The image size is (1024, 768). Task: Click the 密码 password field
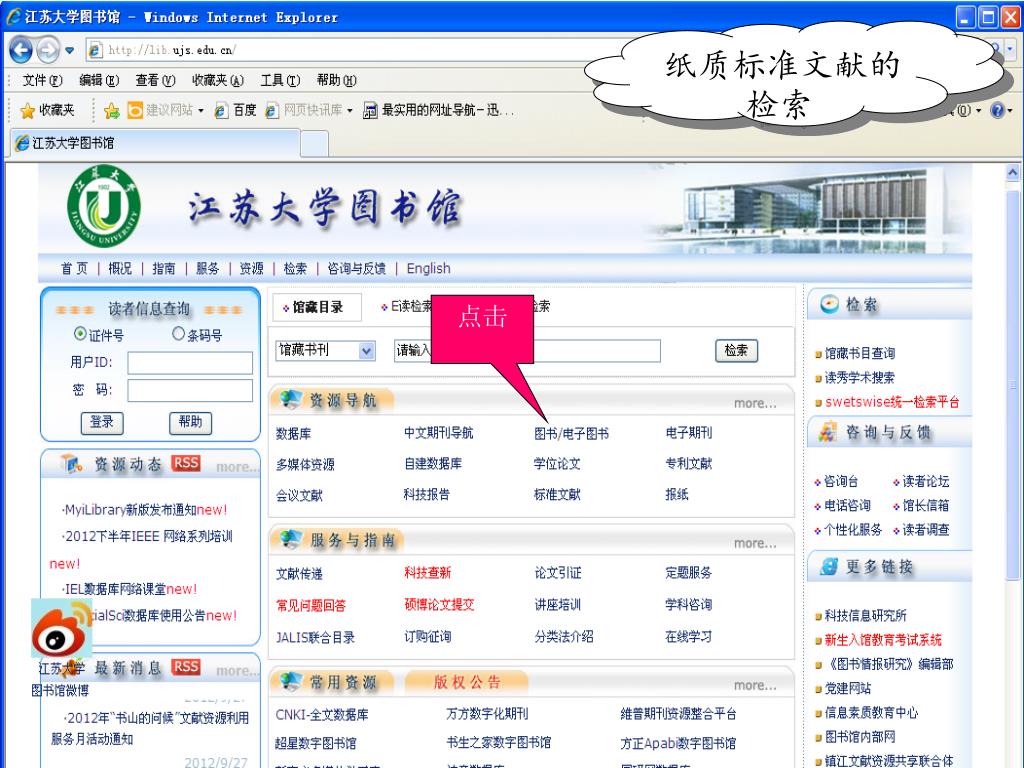pyautogui.click(x=190, y=391)
